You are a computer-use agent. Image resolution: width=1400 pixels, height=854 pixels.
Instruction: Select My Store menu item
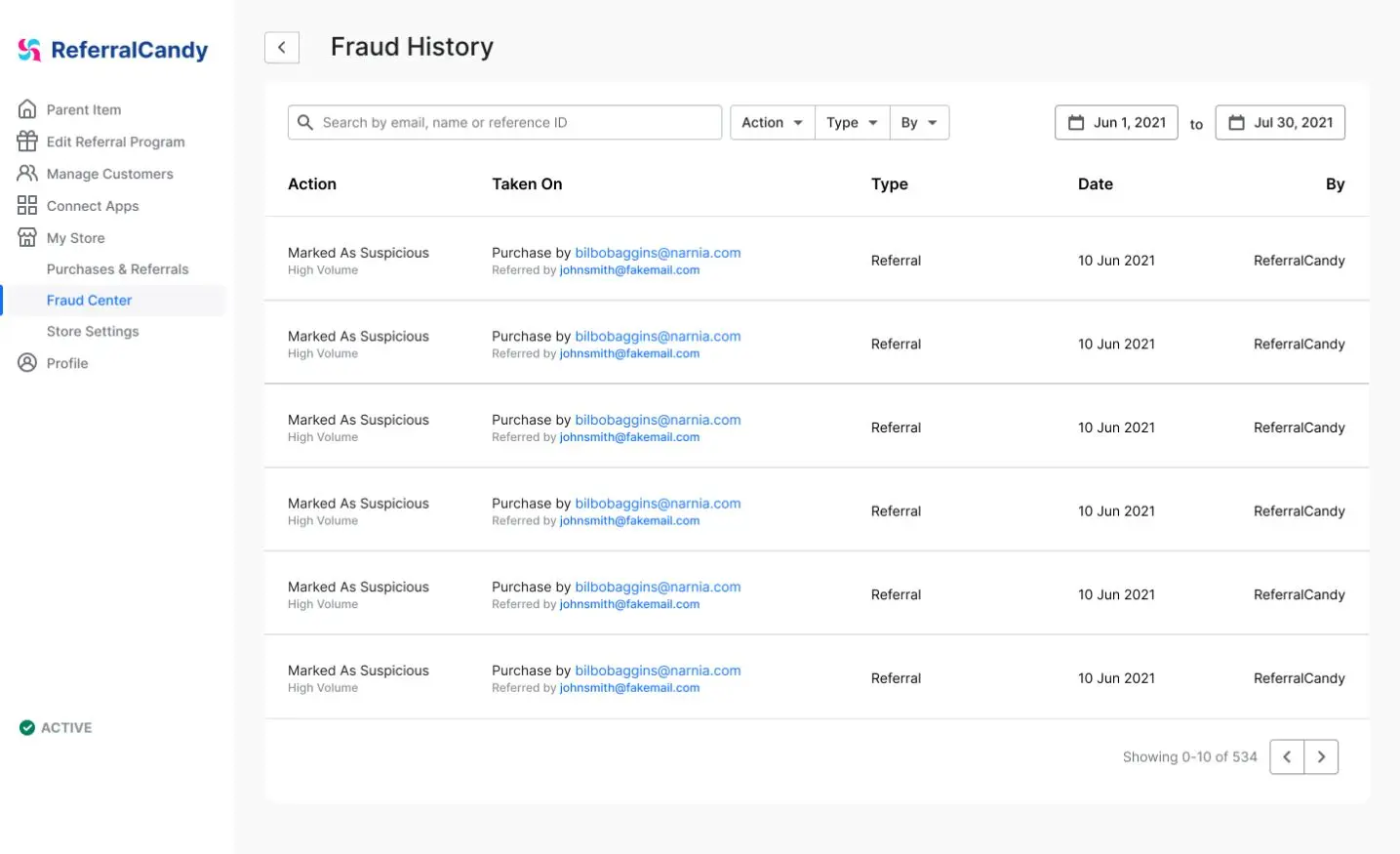pyautogui.click(x=76, y=238)
